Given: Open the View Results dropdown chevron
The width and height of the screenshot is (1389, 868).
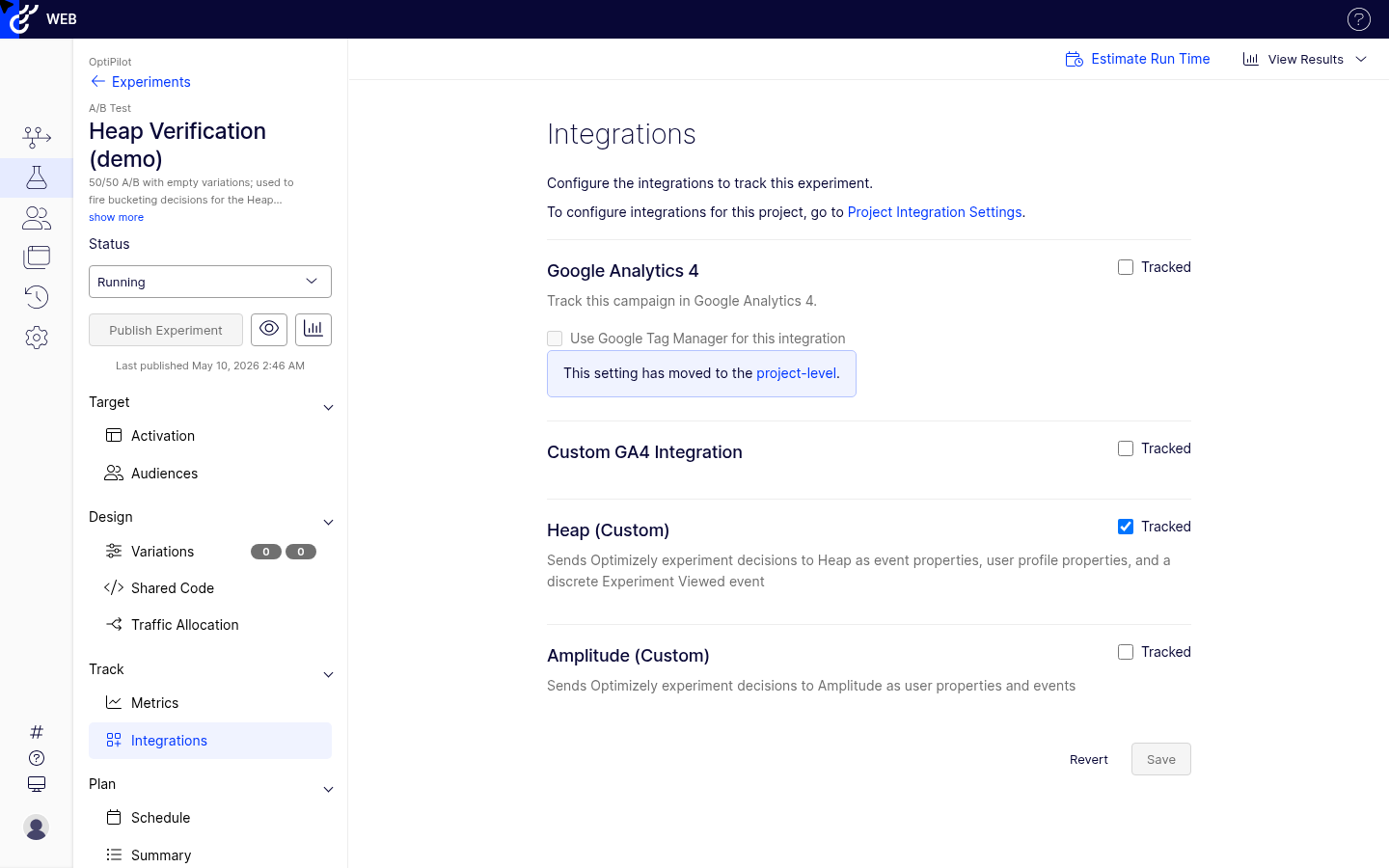Looking at the screenshot, I should click(1361, 59).
